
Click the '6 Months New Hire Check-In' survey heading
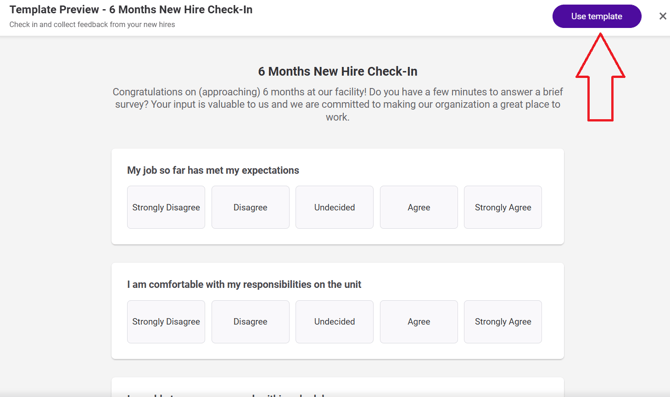[338, 71]
